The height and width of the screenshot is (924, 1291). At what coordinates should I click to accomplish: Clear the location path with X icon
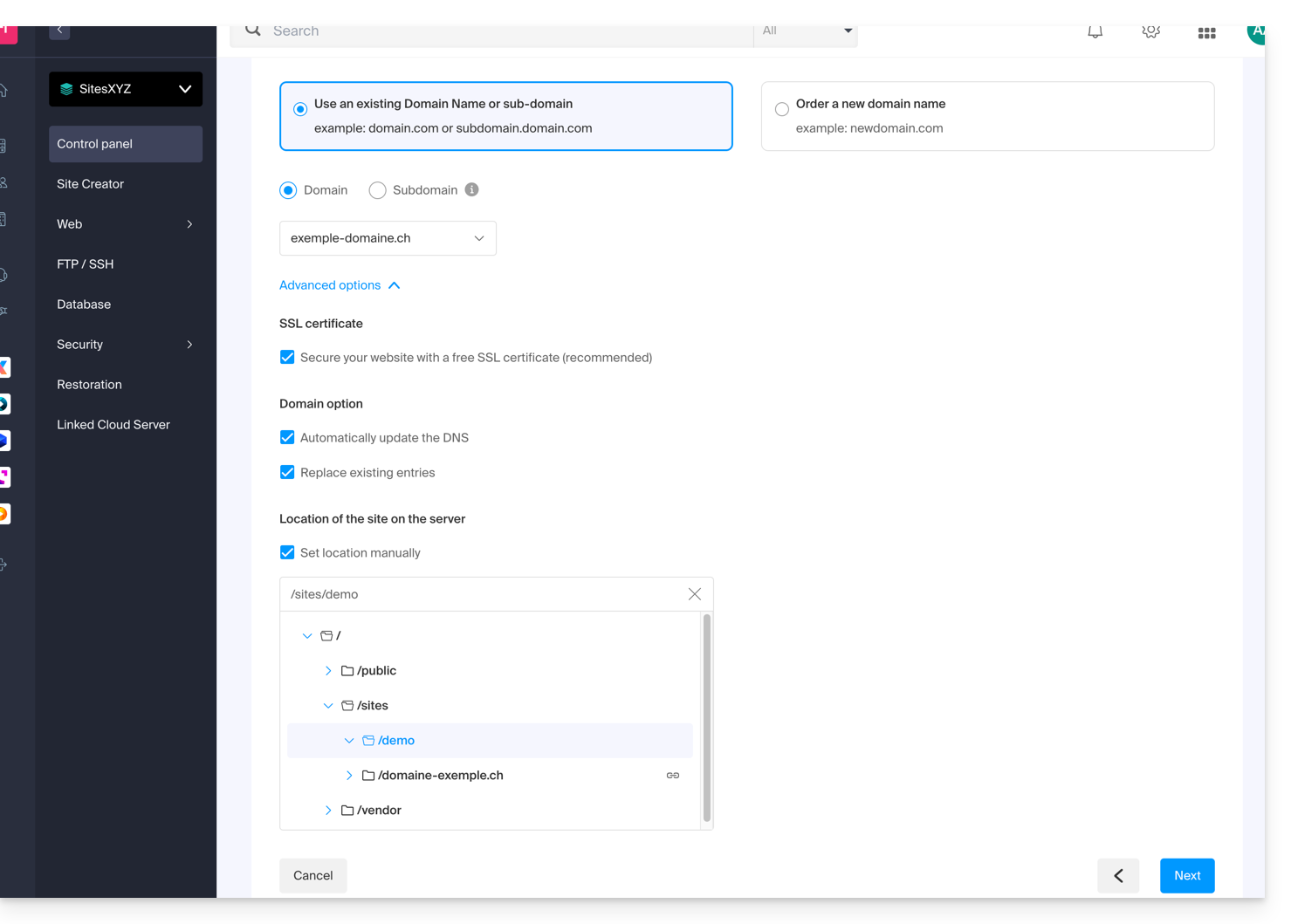pyautogui.click(x=694, y=594)
